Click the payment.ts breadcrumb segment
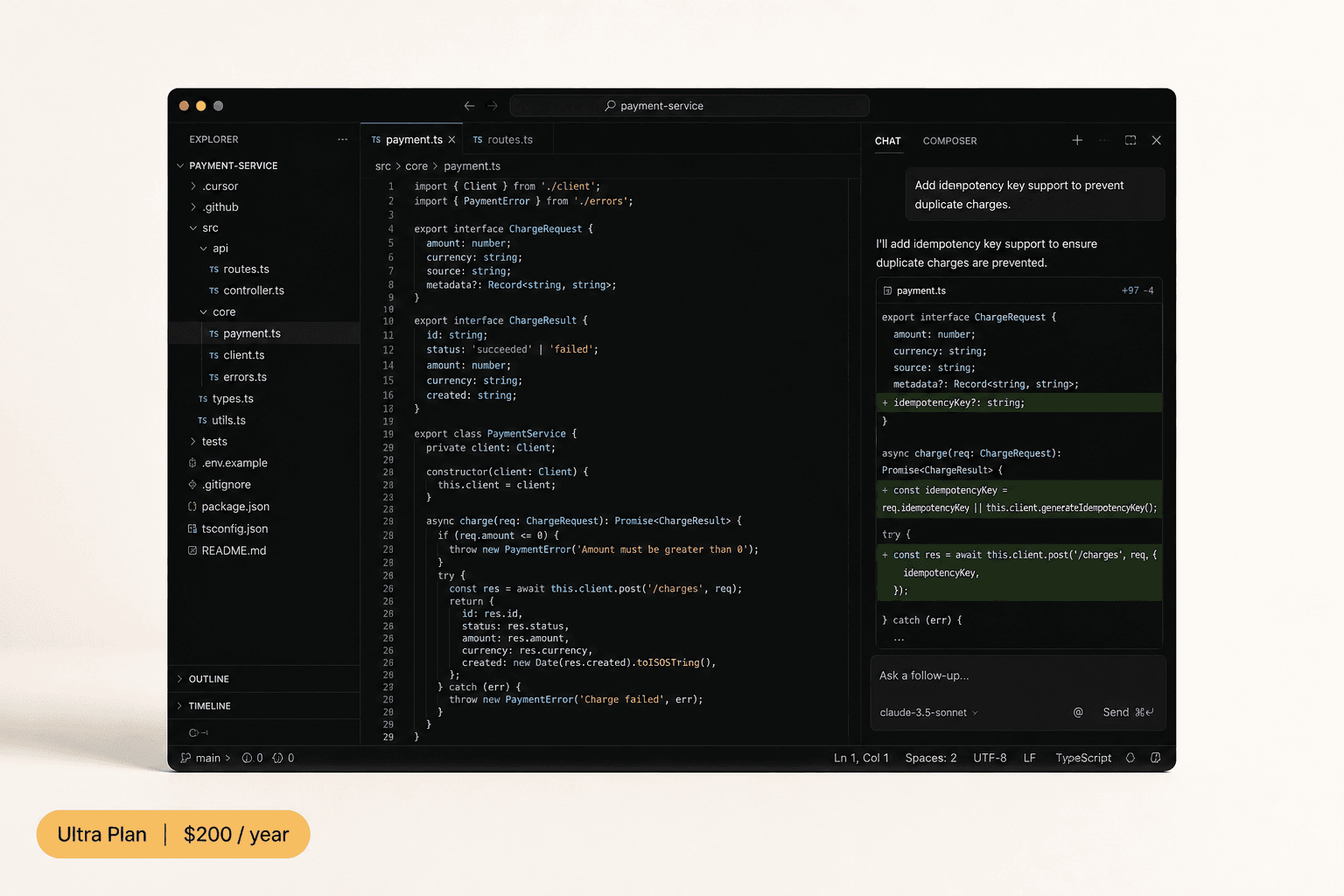This screenshot has height=896, width=1344. (472, 166)
